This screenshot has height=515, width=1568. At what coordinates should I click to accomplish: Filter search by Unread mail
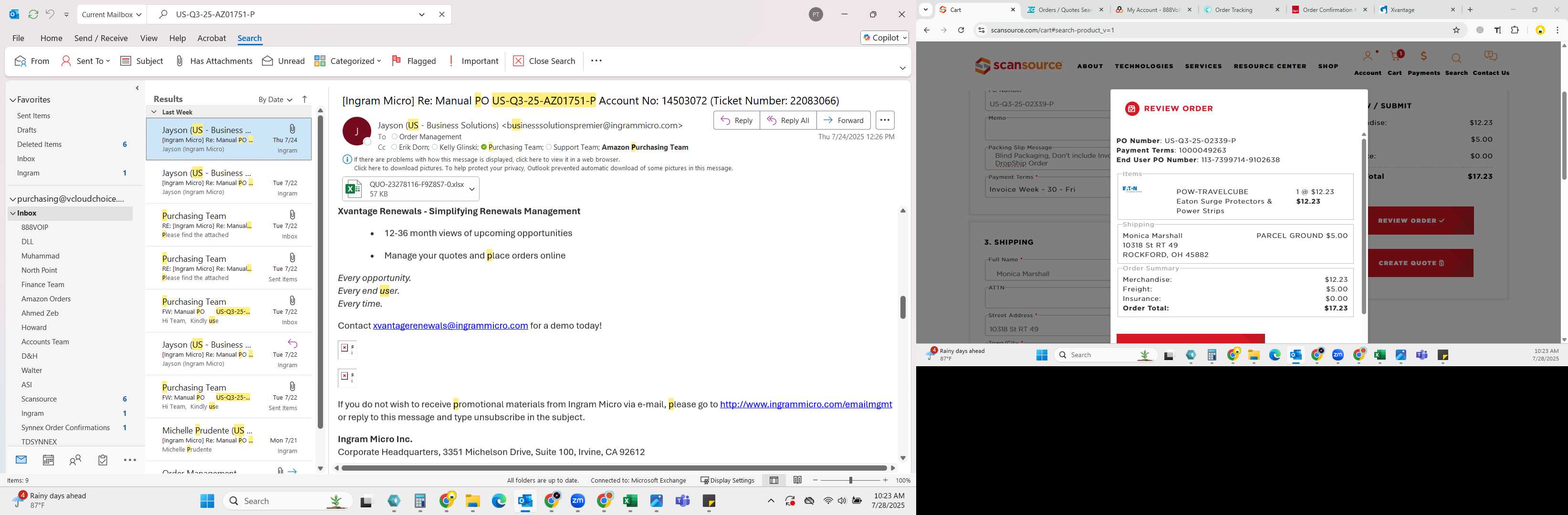(x=283, y=61)
